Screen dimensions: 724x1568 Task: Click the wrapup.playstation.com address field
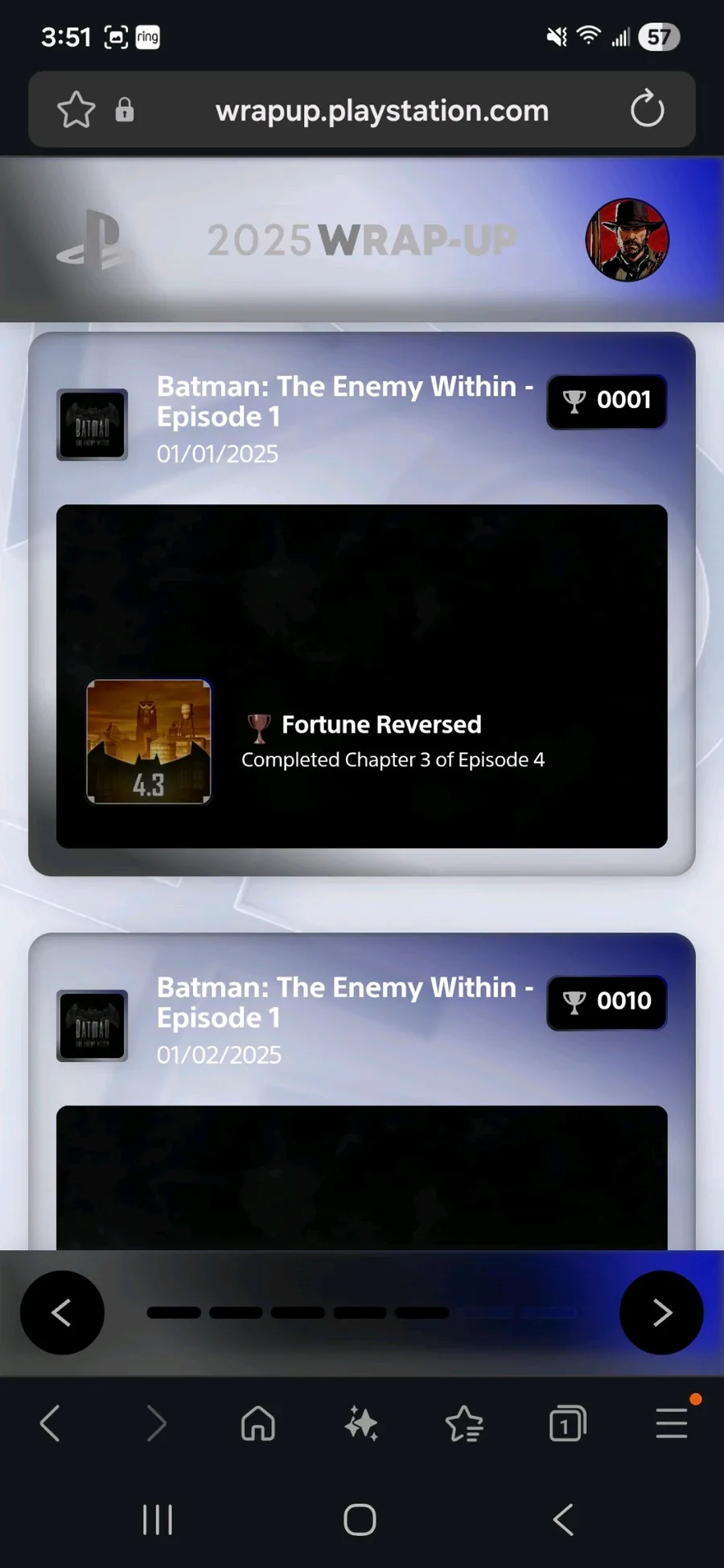(x=382, y=110)
